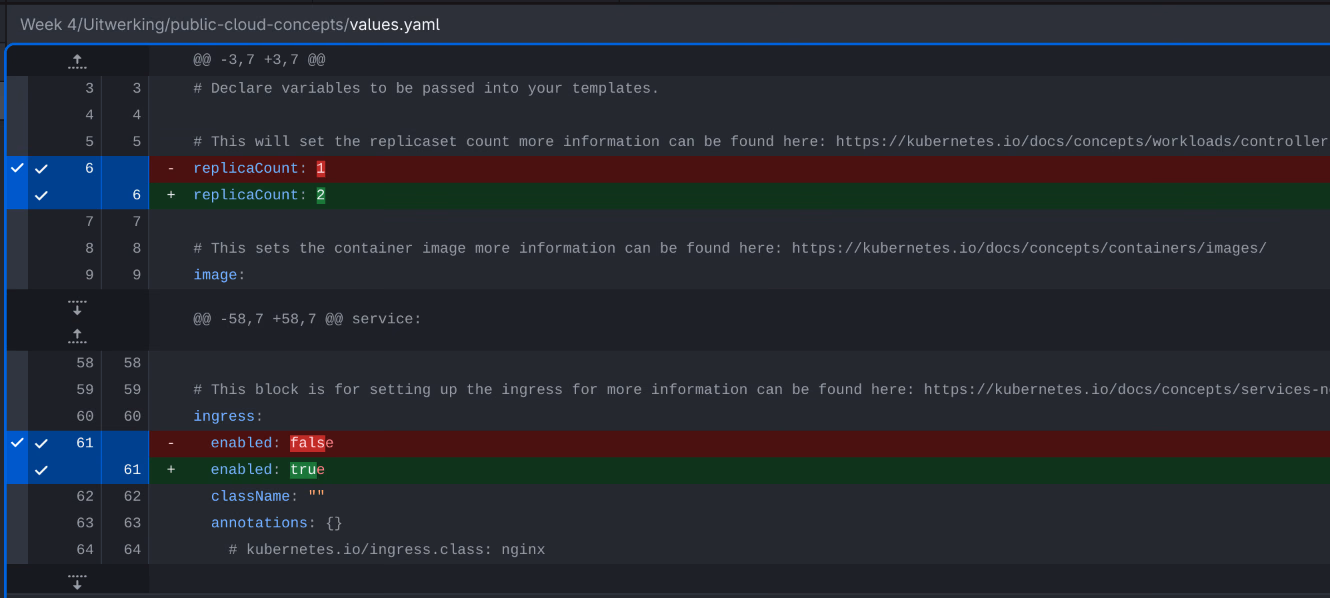Toggle the checkmark on the added replicaCount: 2 line
The height and width of the screenshot is (598, 1330).
40,195
